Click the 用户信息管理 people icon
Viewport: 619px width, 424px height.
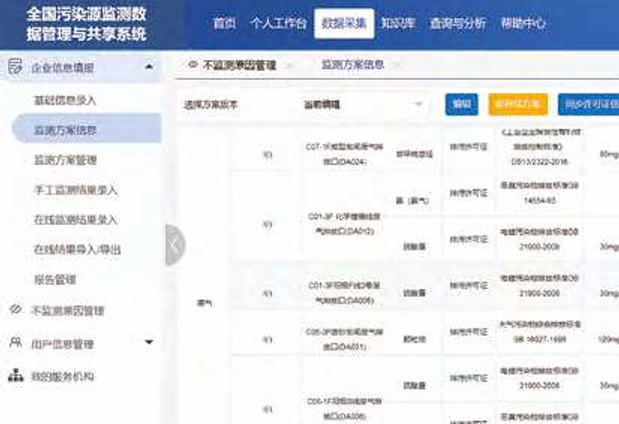tap(15, 343)
